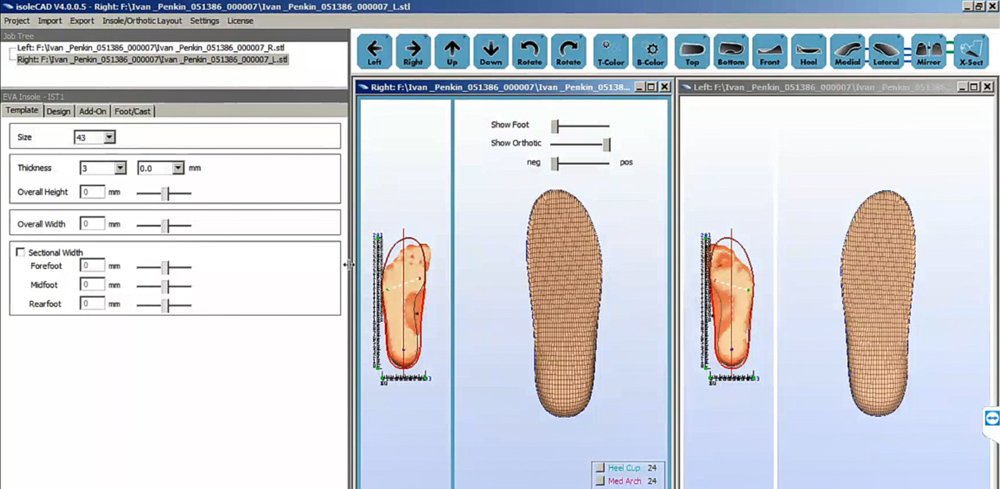1000x489 pixels.
Task: Open the B-Color background color tool
Action: click(651, 50)
